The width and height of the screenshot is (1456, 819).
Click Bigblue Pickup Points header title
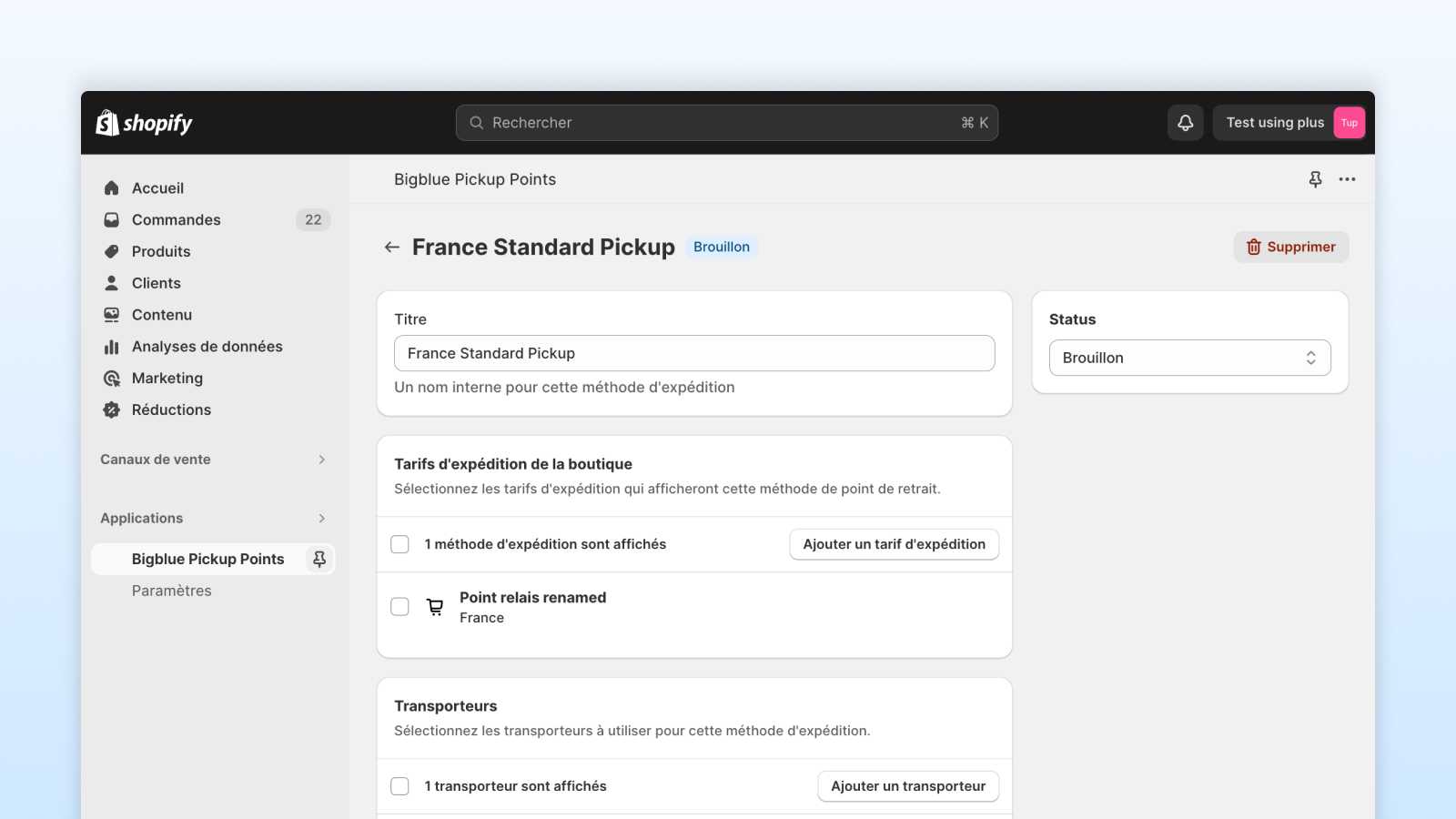[475, 179]
